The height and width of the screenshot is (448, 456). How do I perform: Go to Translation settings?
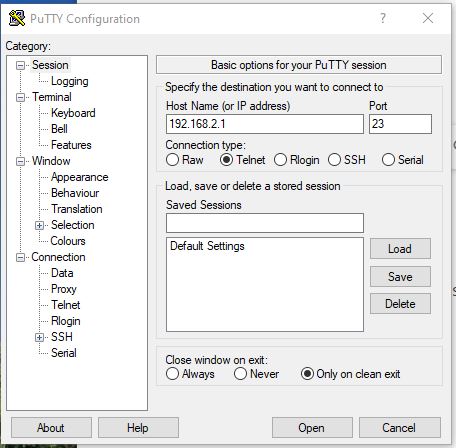77,209
